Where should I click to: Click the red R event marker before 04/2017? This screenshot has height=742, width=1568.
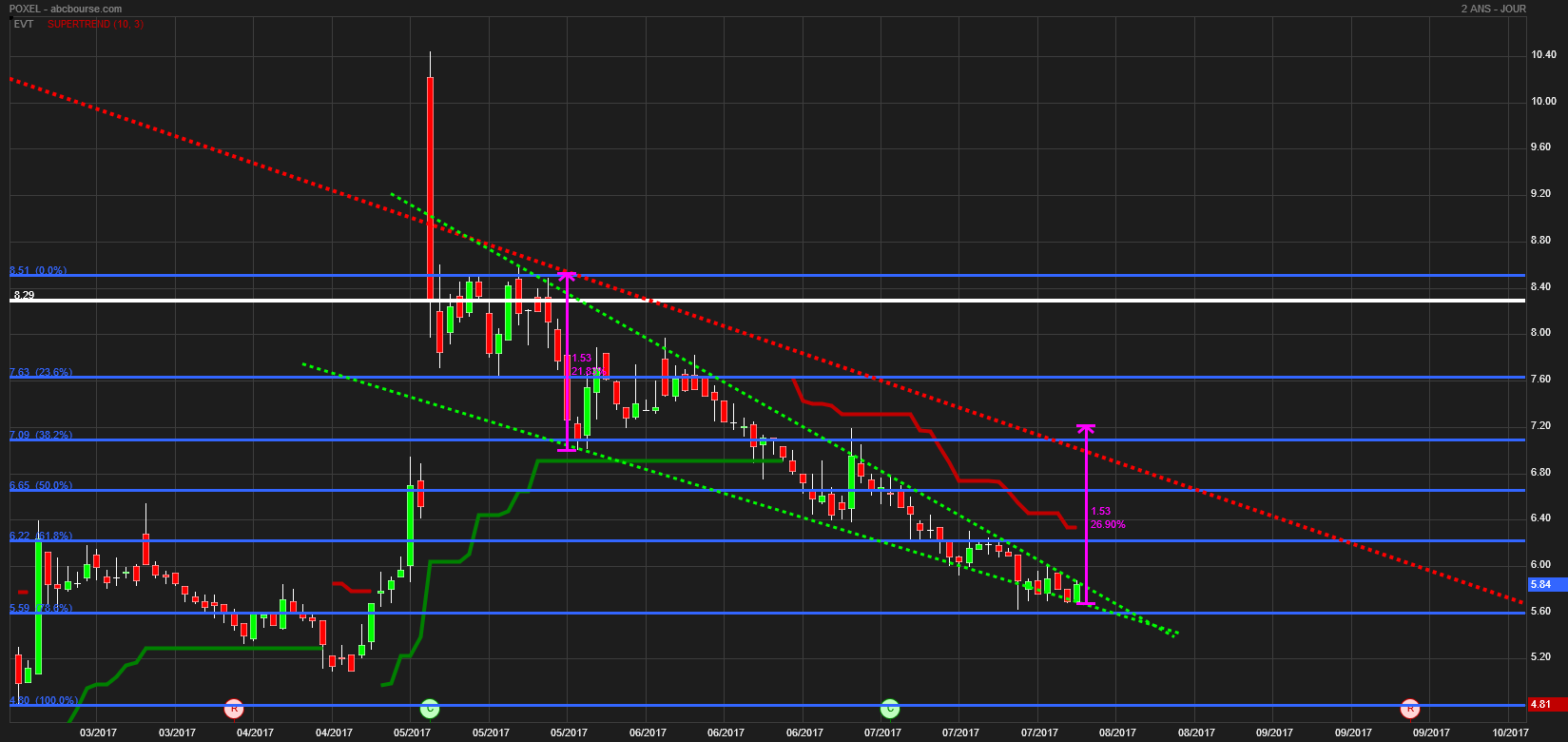(234, 708)
